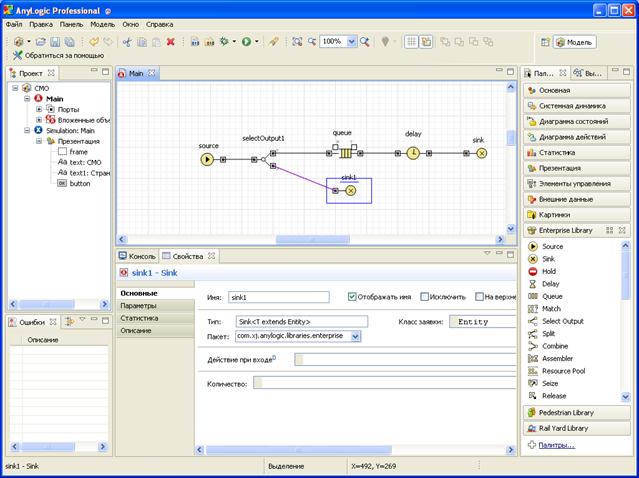Pick Source from Enterprise Library palette
639x478 pixels.
(x=546, y=247)
